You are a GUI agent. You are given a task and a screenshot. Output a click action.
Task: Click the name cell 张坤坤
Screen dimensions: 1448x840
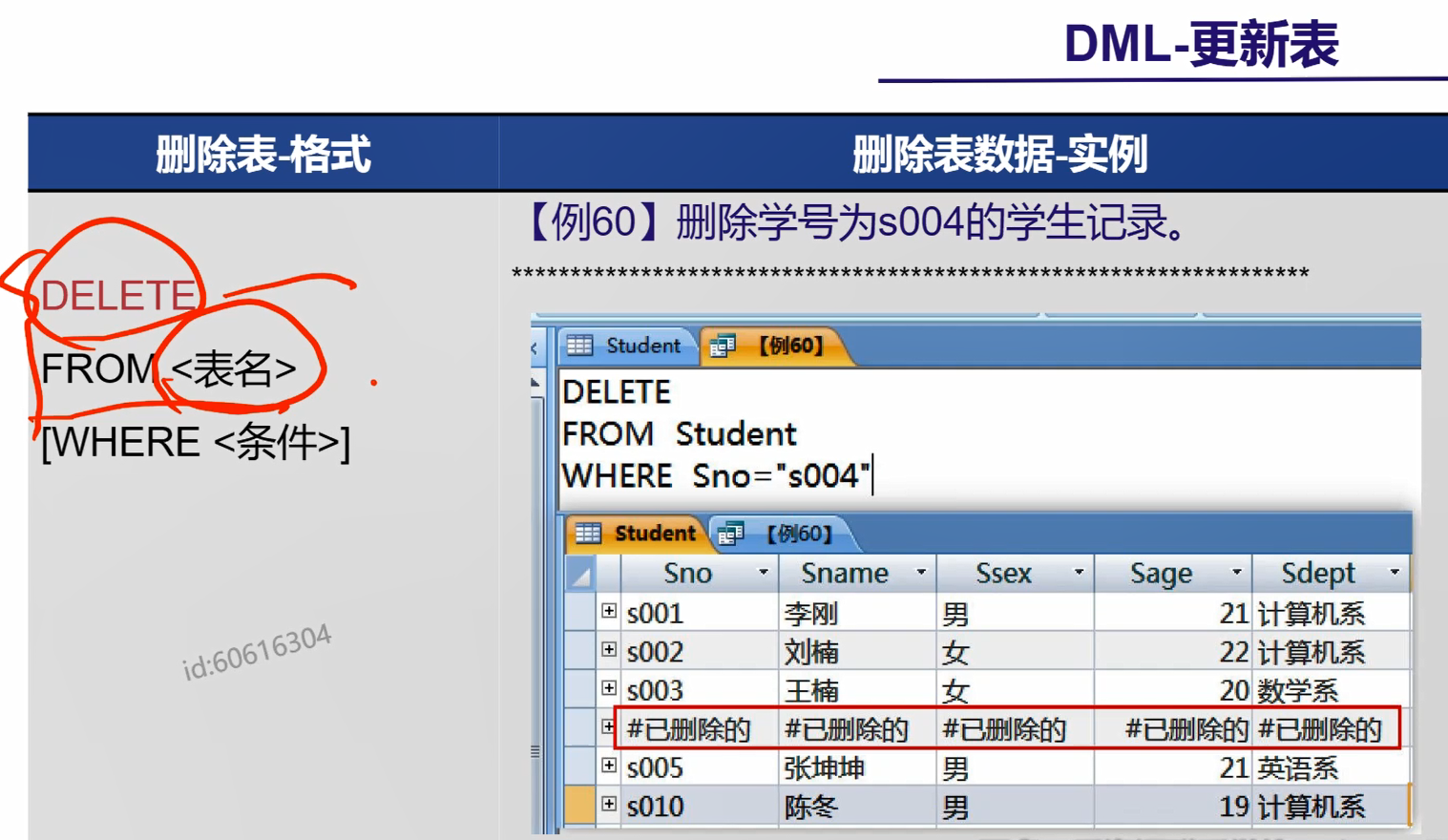point(858,767)
